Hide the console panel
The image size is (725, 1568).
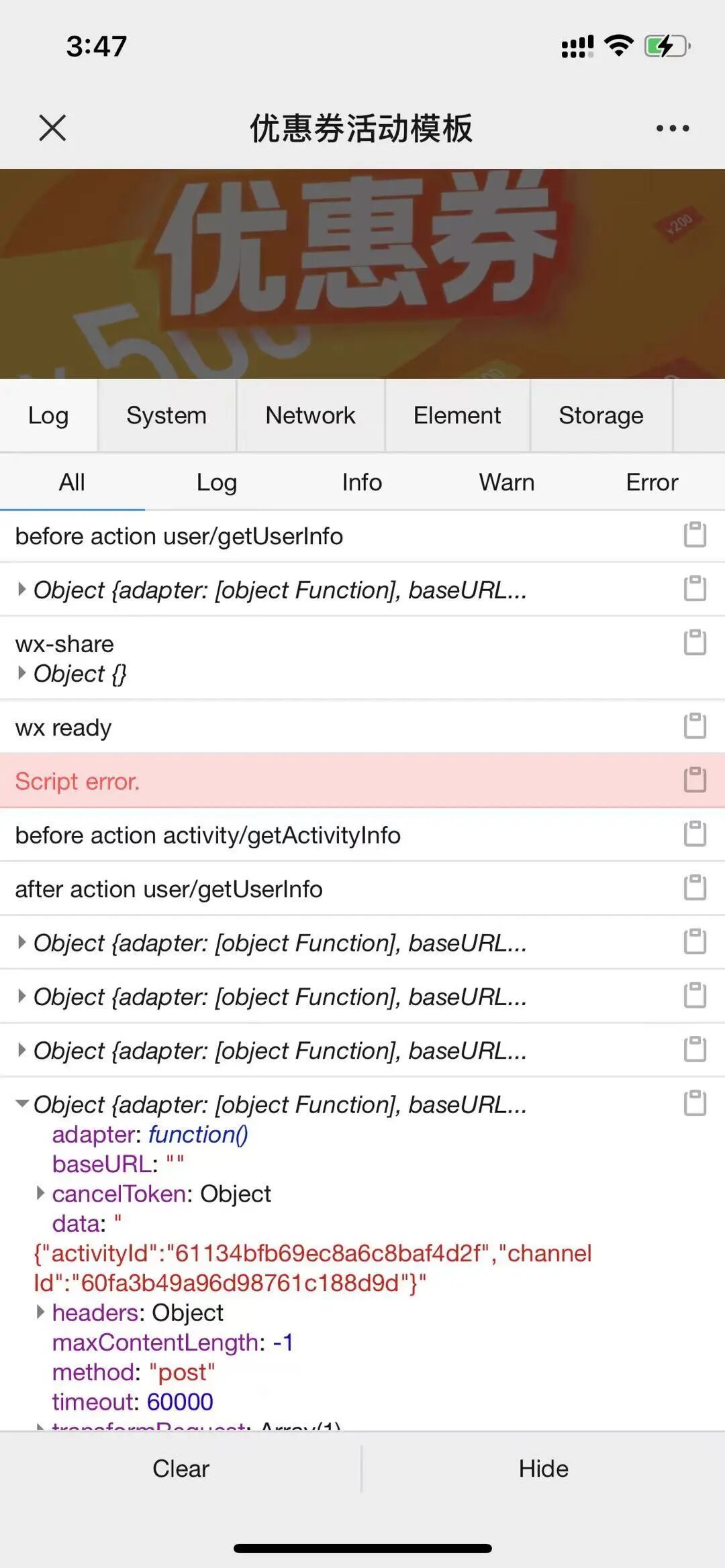(x=543, y=1469)
